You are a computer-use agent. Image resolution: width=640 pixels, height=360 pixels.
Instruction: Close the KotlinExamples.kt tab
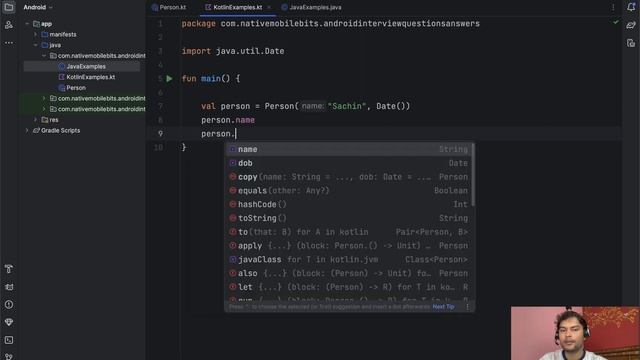pyautogui.click(x=269, y=7)
